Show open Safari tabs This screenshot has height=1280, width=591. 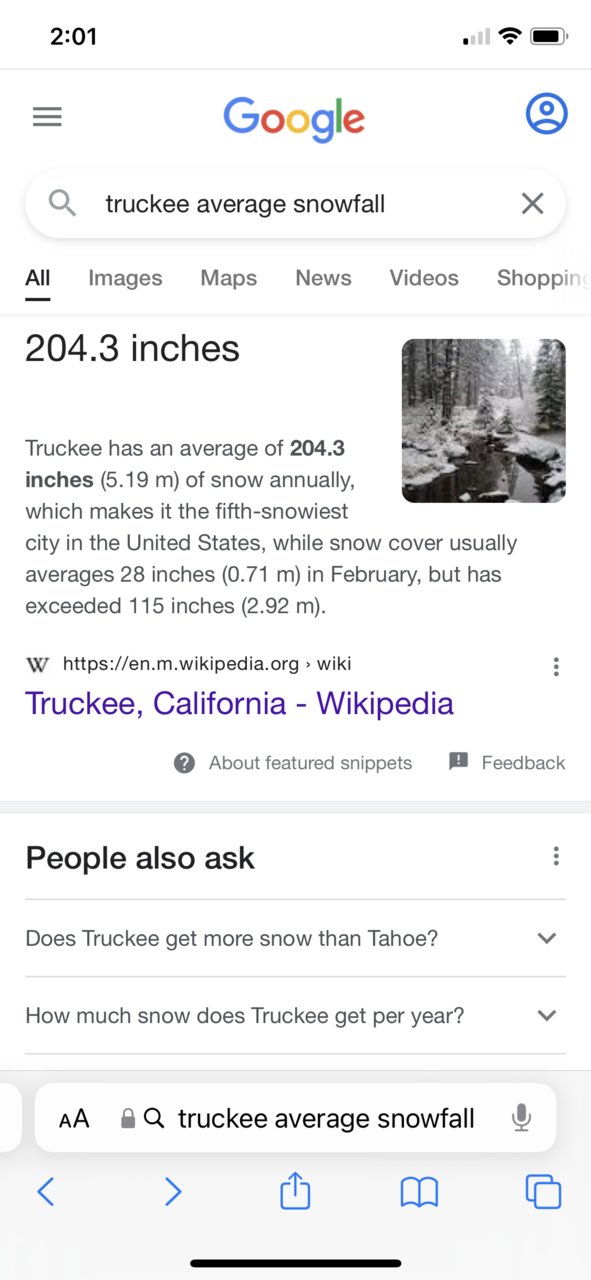tap(543, 1191)
